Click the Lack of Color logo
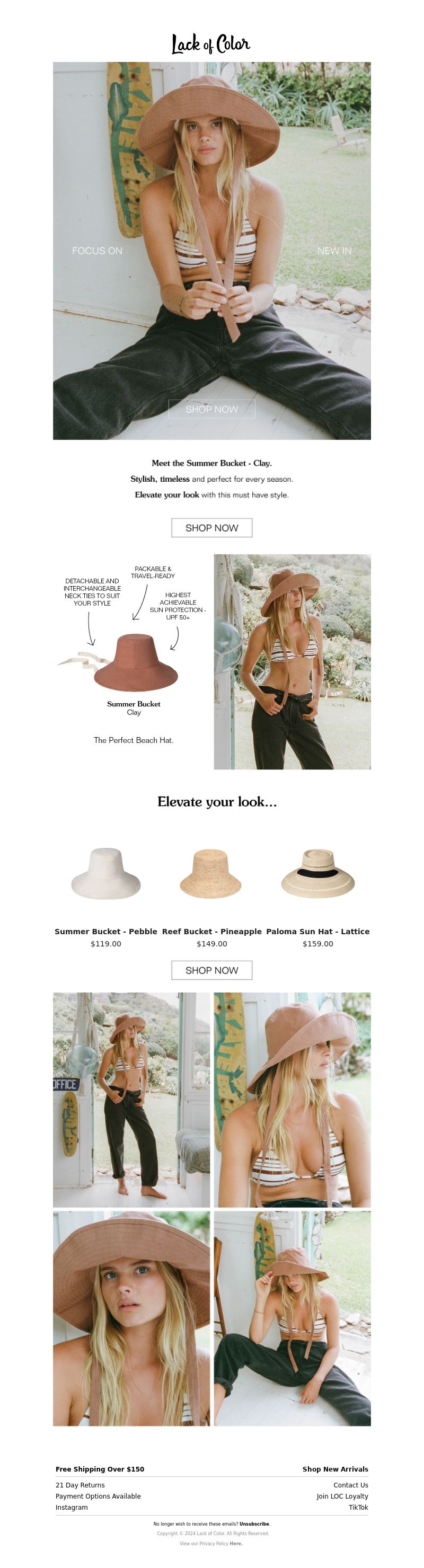 [x=211, y=44]
